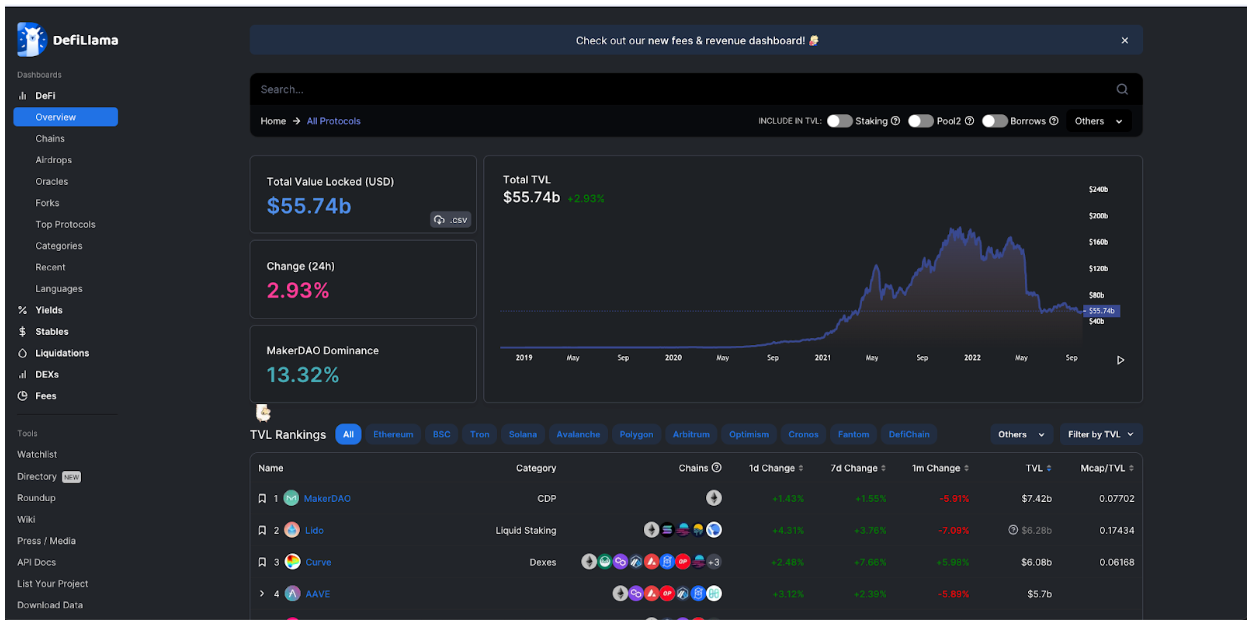The width and height of the screenshot is (1254, 631).
Task: Bookmark the MakerDAO protocol row
Action: point(262,498)
